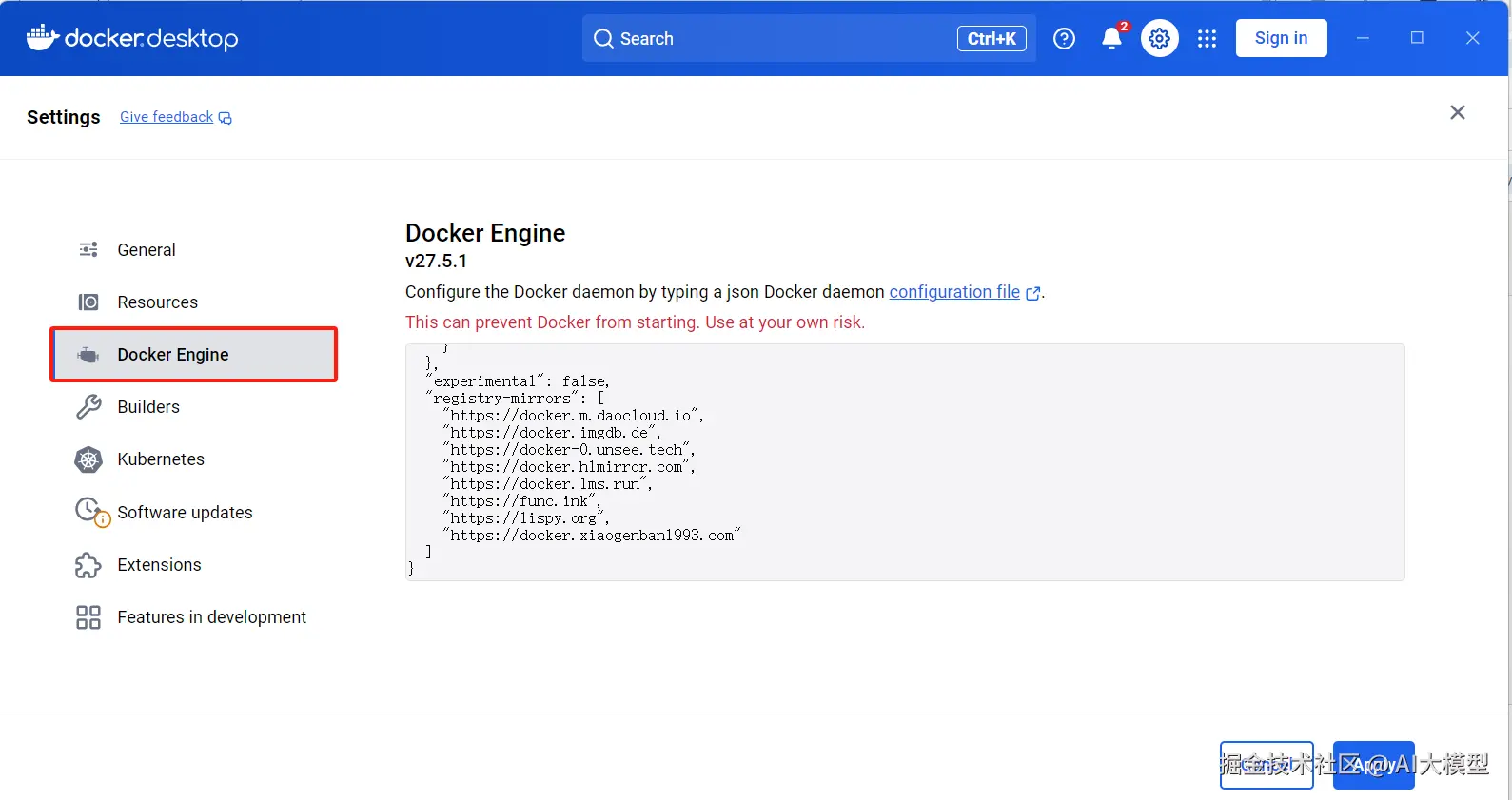The width and height of the screenshot is (1512, 800).
Task: Minimize the Docker Desktop window
Action: [x=1363, y=38]
